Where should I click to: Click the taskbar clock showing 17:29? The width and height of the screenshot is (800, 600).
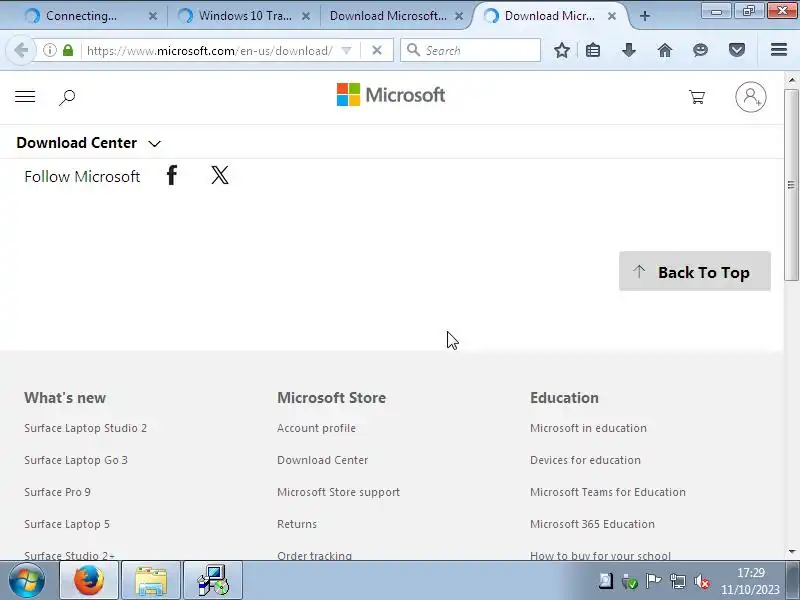click(750, 581)
